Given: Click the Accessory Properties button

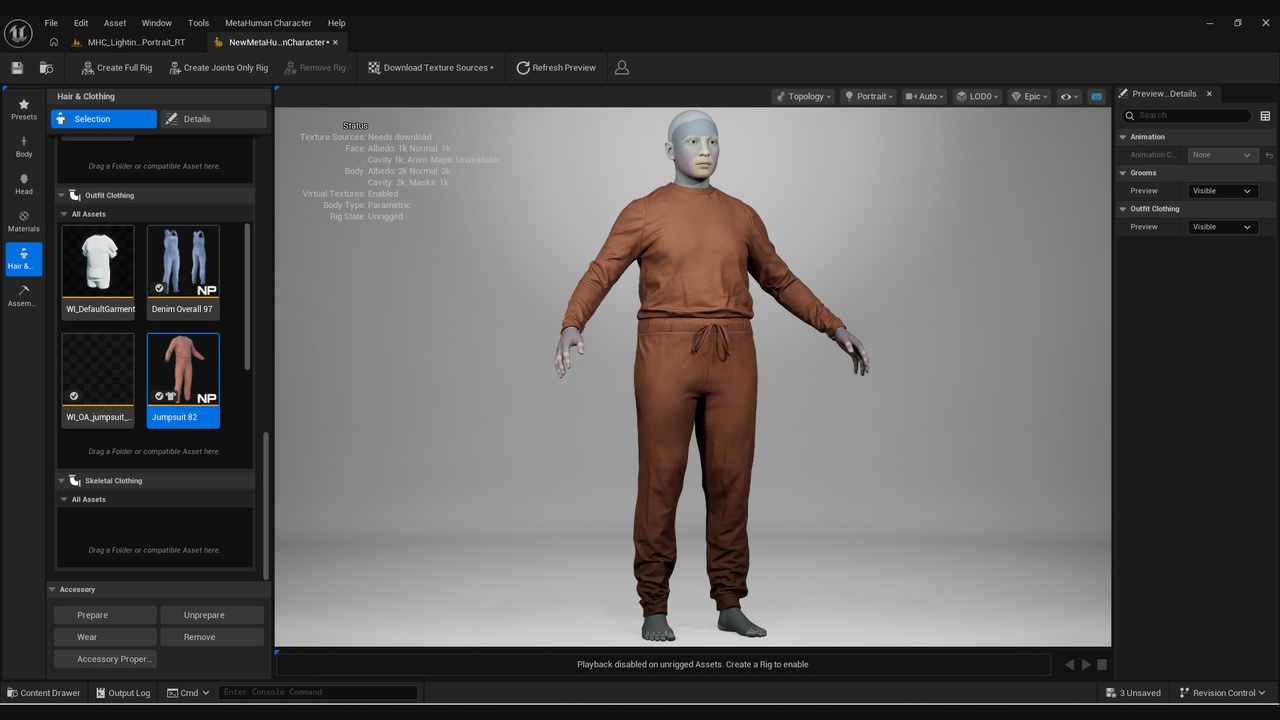Looking at the screenshot, I should [105, 659].
